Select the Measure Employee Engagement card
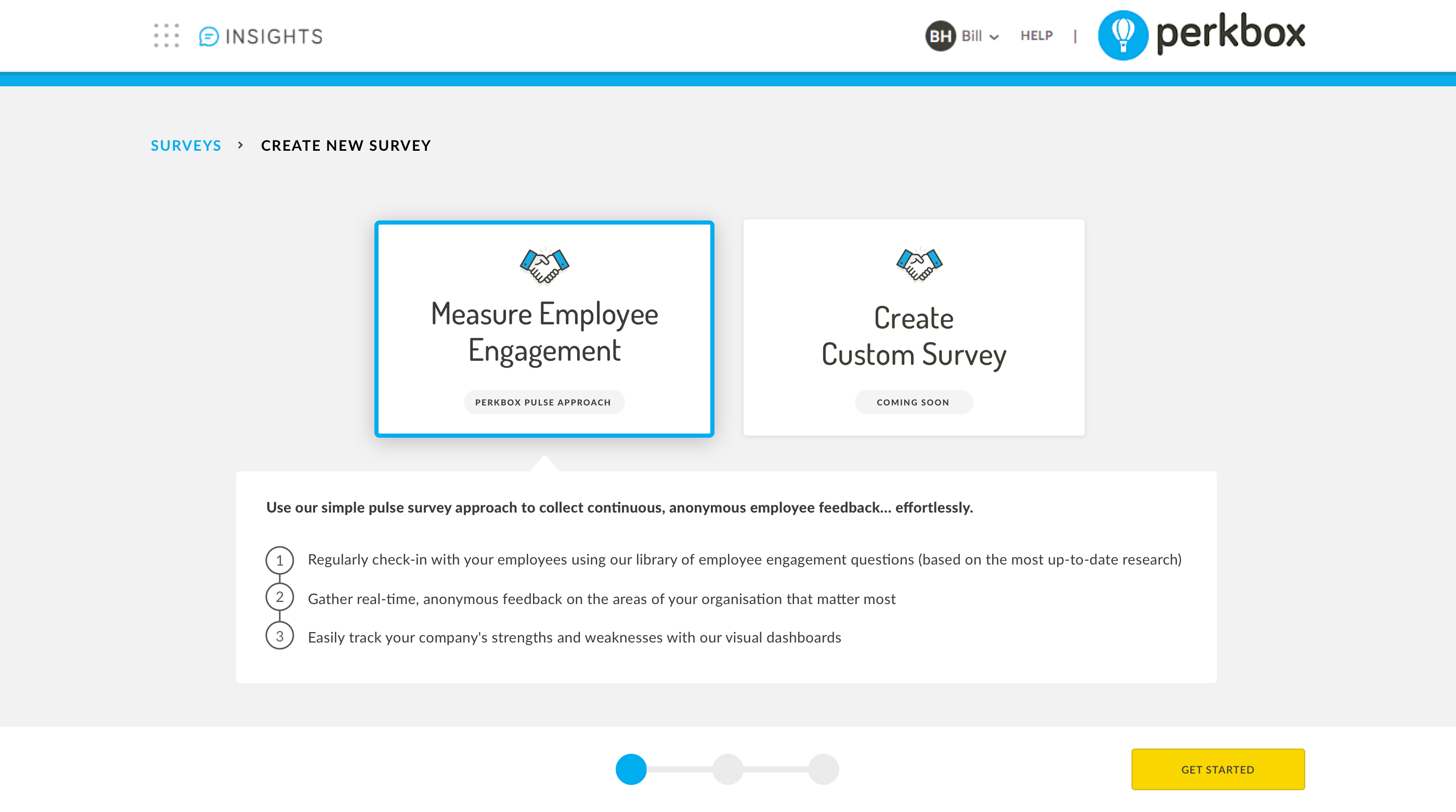Image resolution: width=1456 pixels, height=812 pixels. (544, 329)
